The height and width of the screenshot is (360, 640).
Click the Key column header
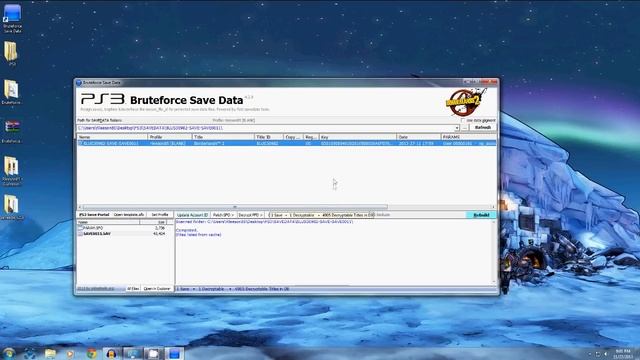357,137
